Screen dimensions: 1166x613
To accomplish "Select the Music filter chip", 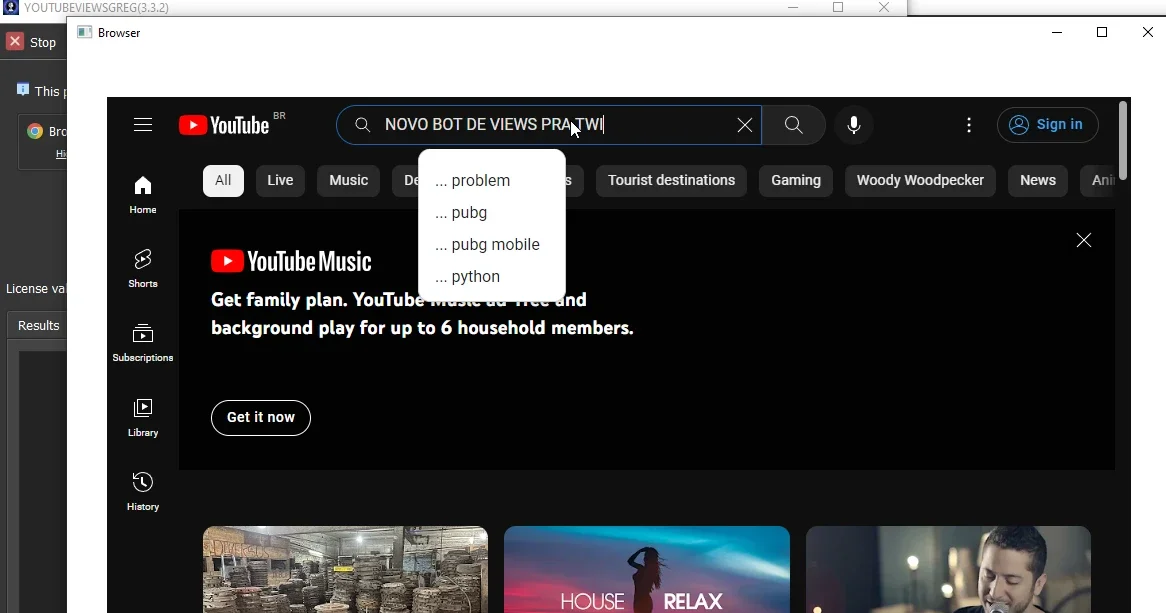I will [x=349, y=181].
